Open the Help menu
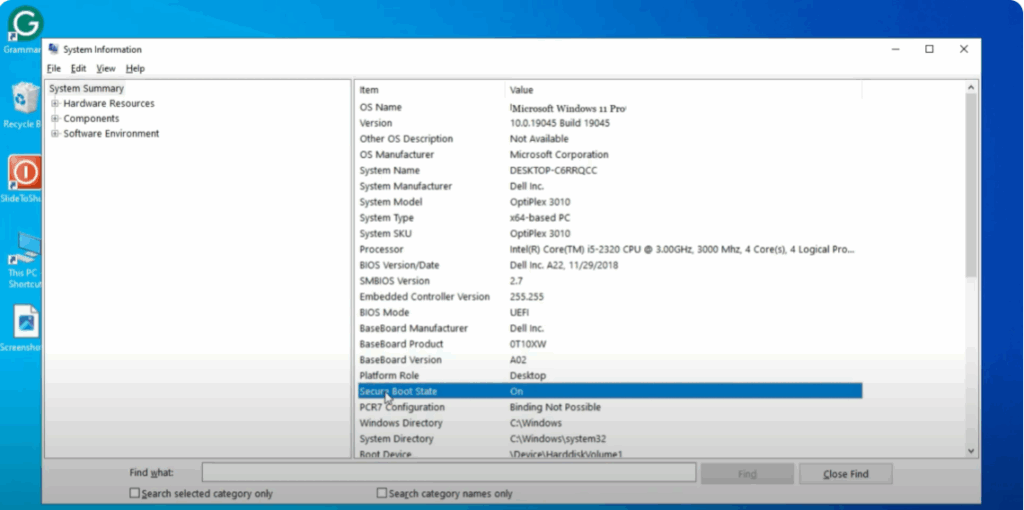The width and height of the screenshot is (1024, 510). pos(135,69)
